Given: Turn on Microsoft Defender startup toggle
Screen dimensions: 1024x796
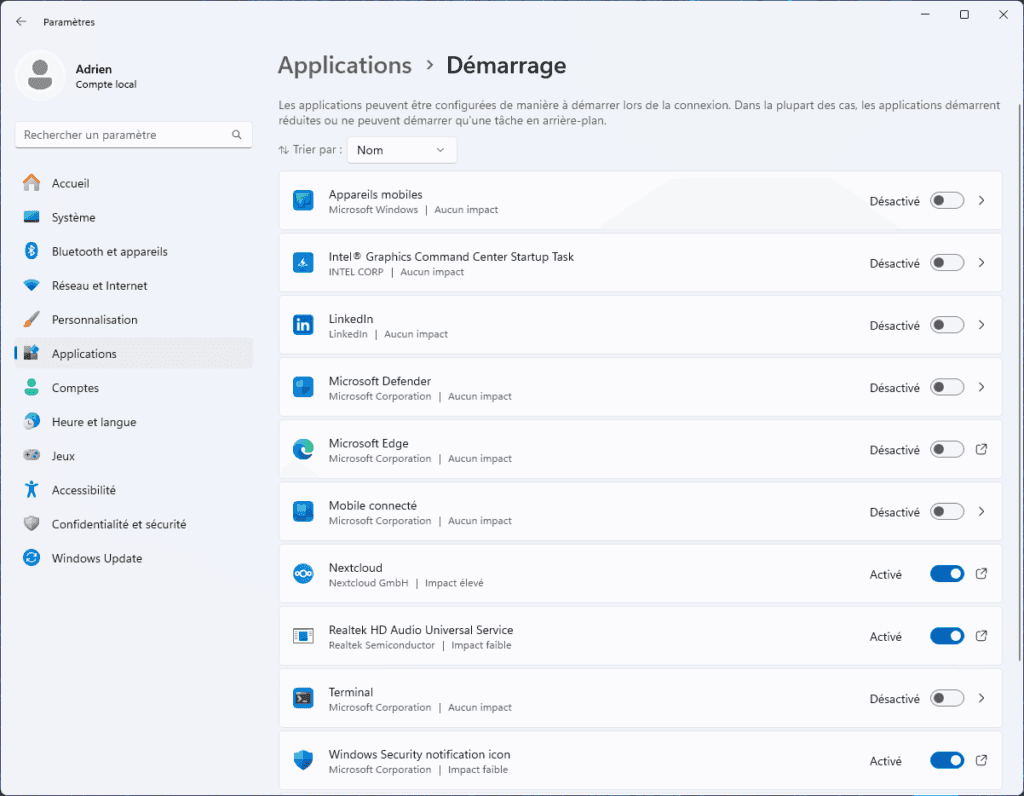Looking at the screenshot, I should coord(947,387).
